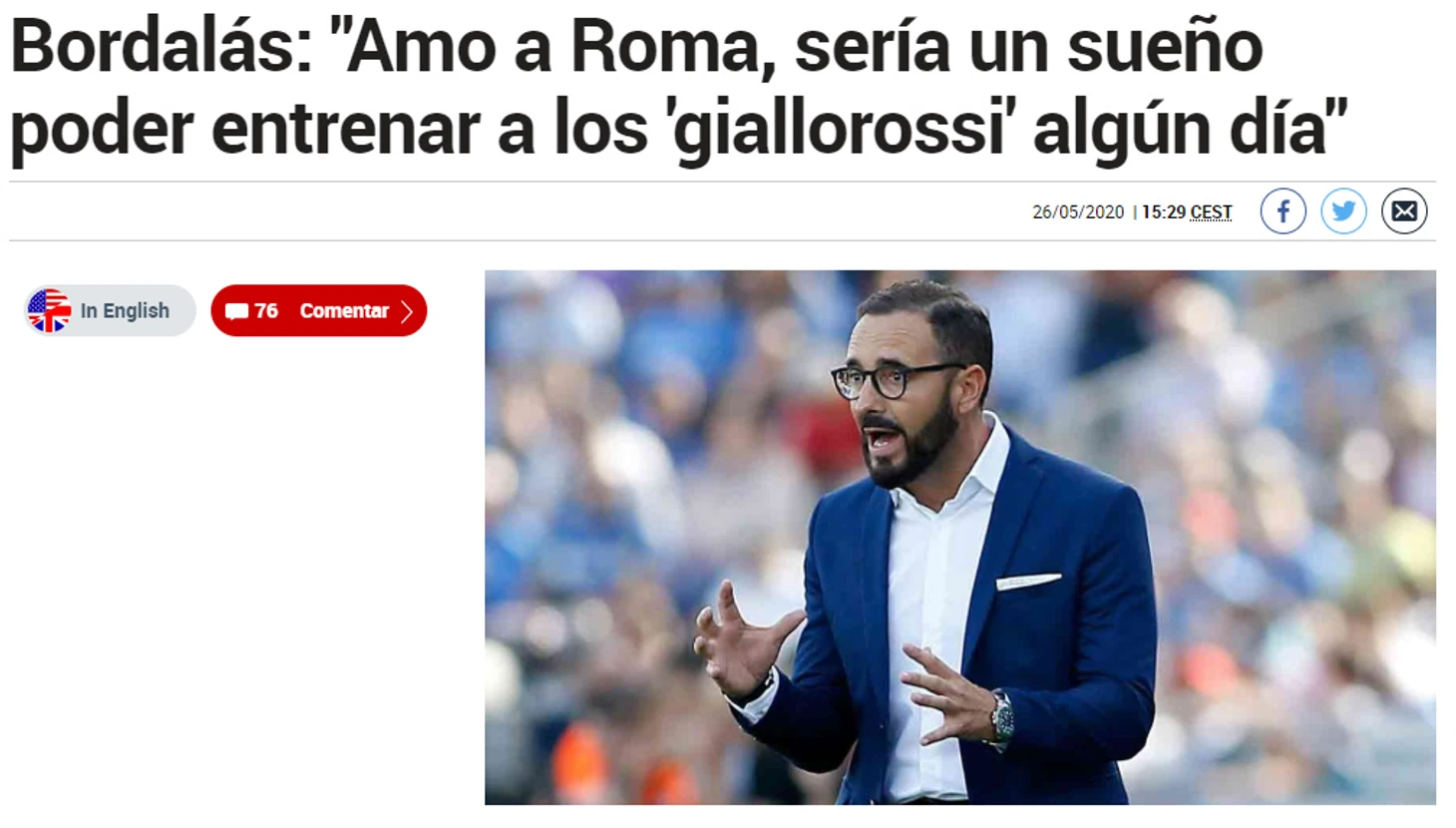The height and width of the screenshot is (828, 1456).
Task: Click the word 'giallorossi' in the headline
Action: [x=839, y=131]
